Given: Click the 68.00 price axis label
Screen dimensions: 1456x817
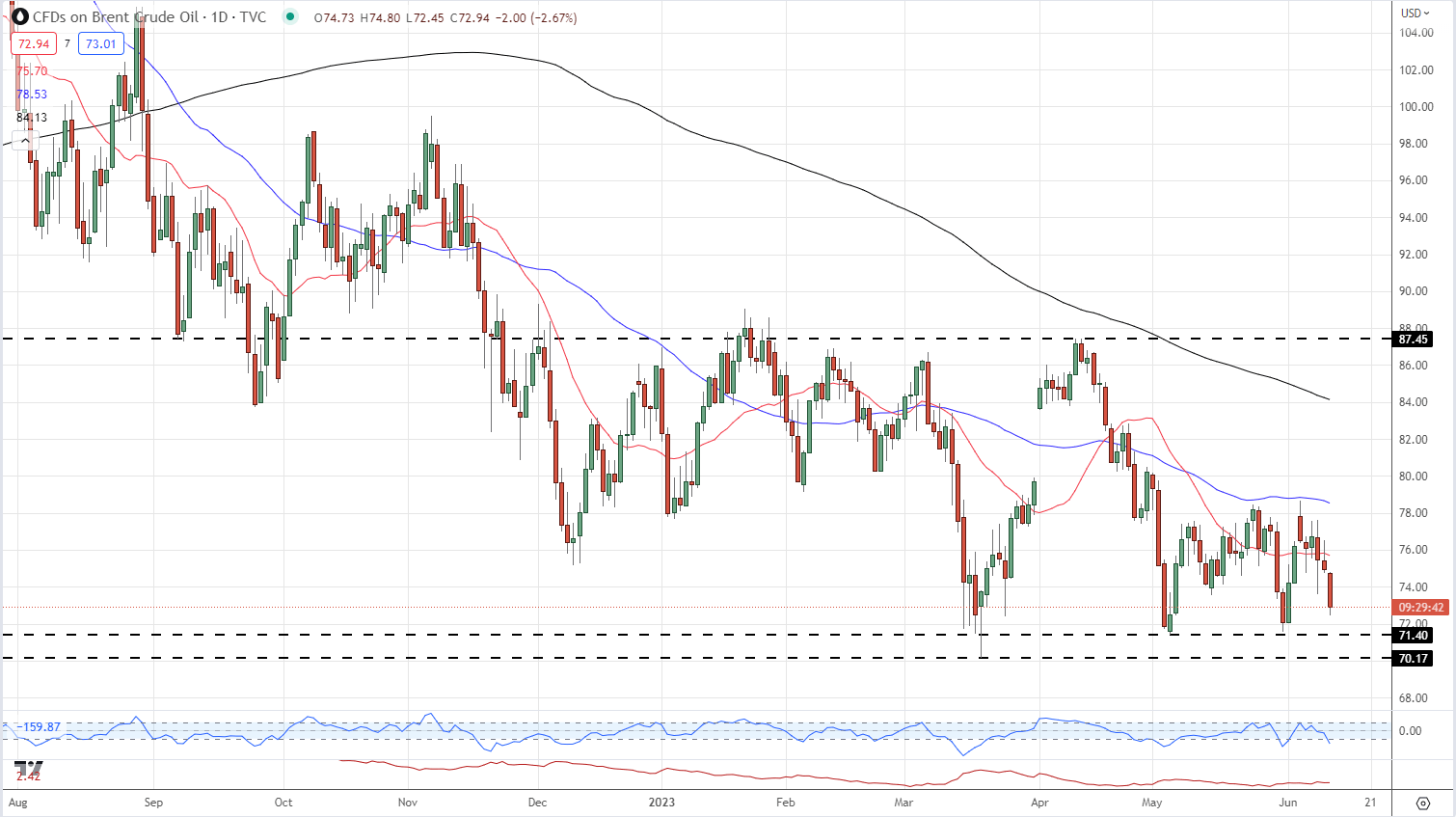Looking at the screenshot, I should pos(1414,698).
